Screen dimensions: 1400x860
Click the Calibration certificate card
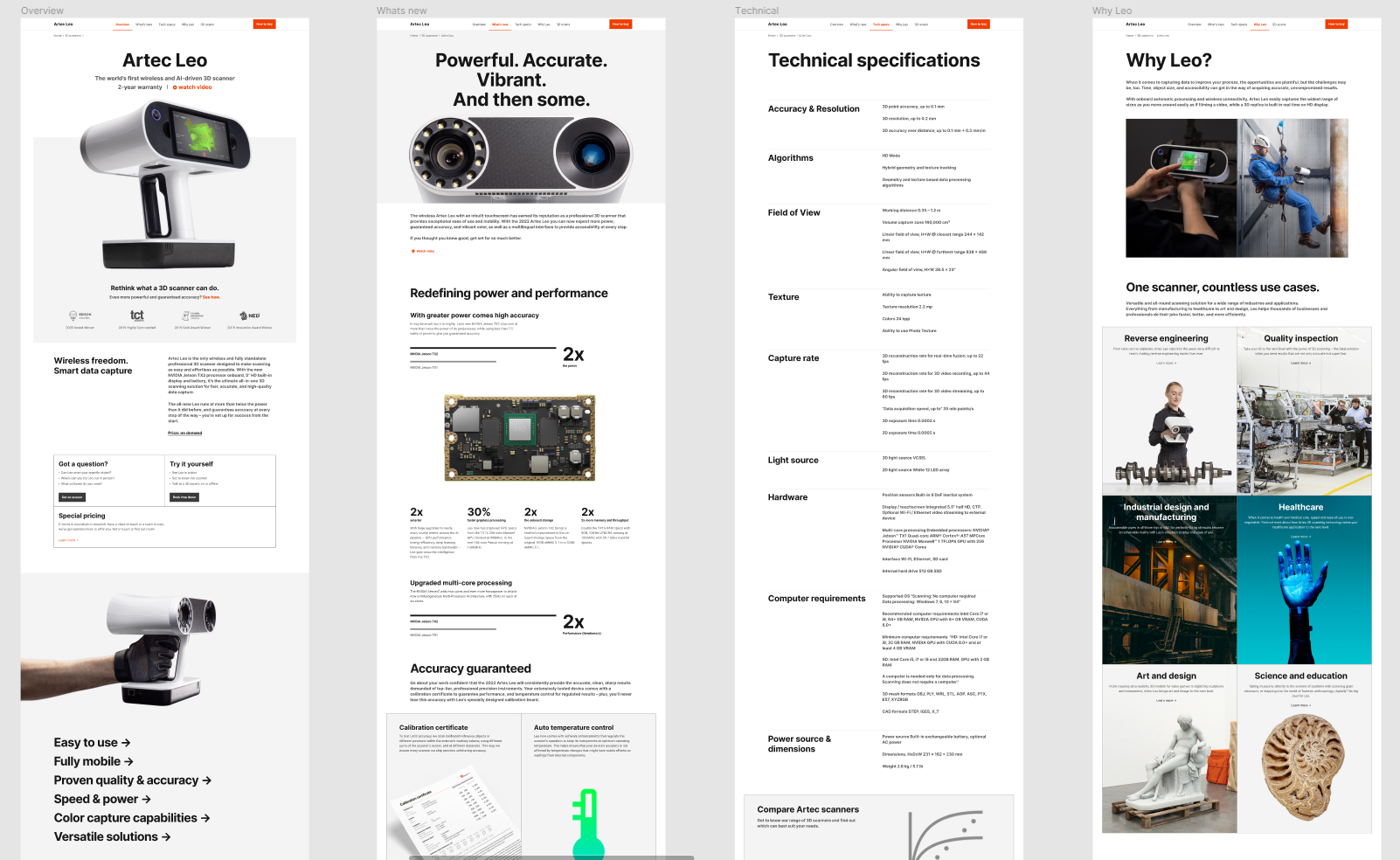point(454,786)
